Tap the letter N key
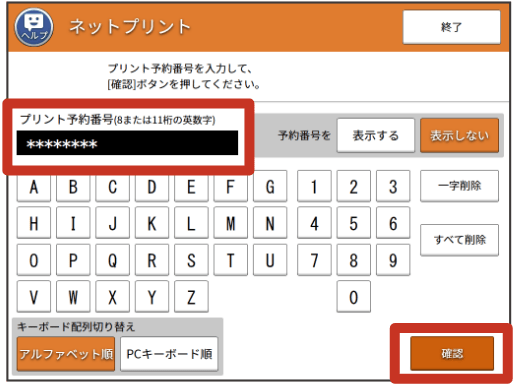Viewport: 514px width, 384px height. (x=270, y=223)
